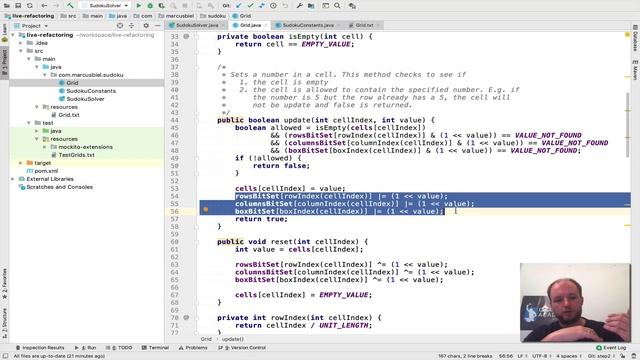Click the sudoku breadcrumb

point(213,16)
